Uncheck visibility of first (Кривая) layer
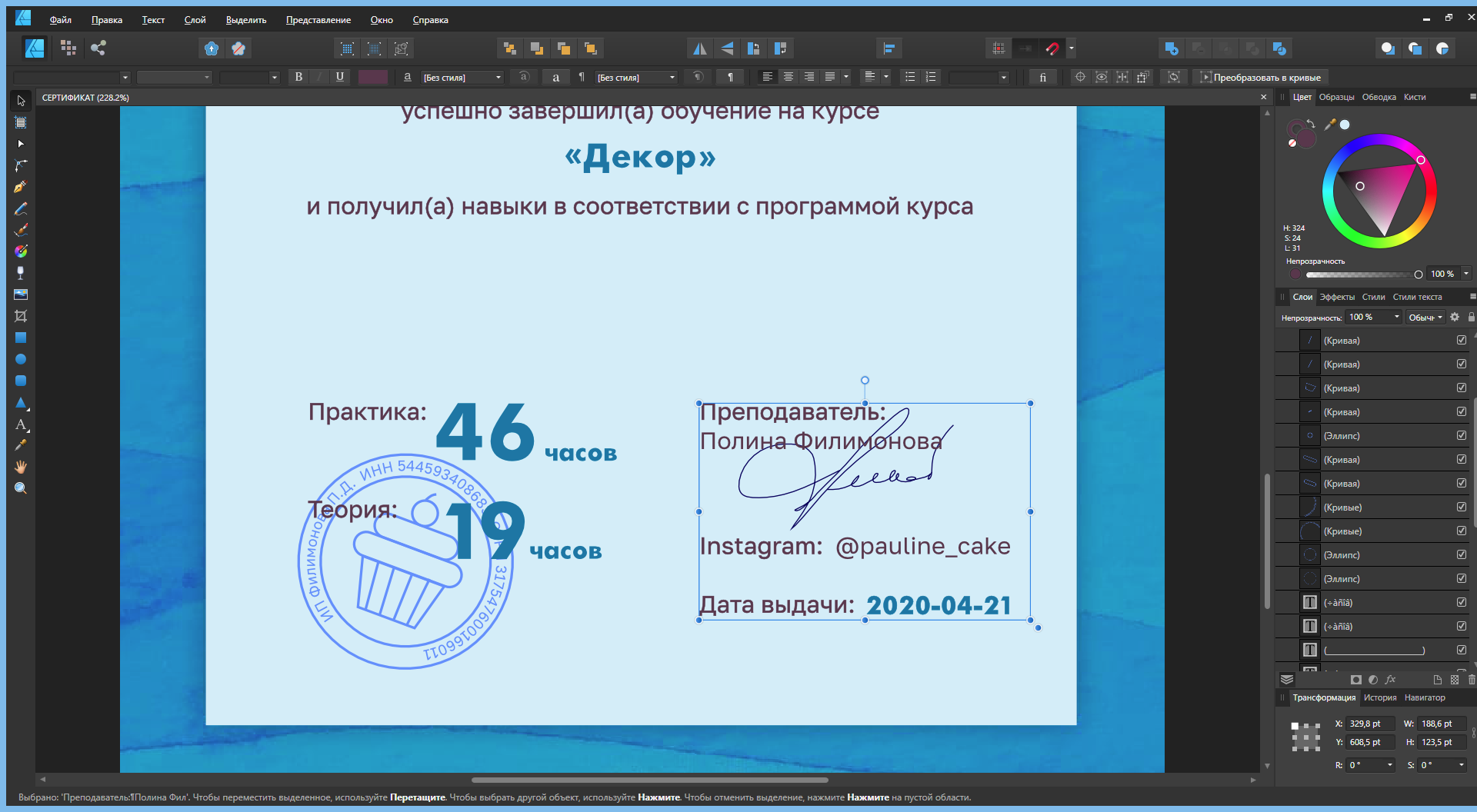Viewport: 1477px width, 812px height. tap(1461, 340)
